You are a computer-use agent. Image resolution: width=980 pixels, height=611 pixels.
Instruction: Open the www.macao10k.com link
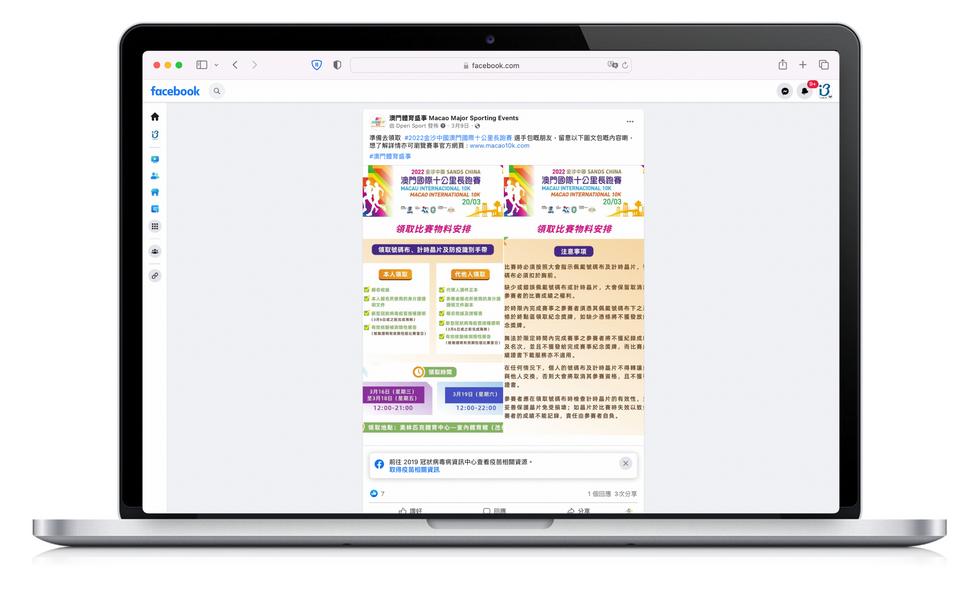click(499, 146)
